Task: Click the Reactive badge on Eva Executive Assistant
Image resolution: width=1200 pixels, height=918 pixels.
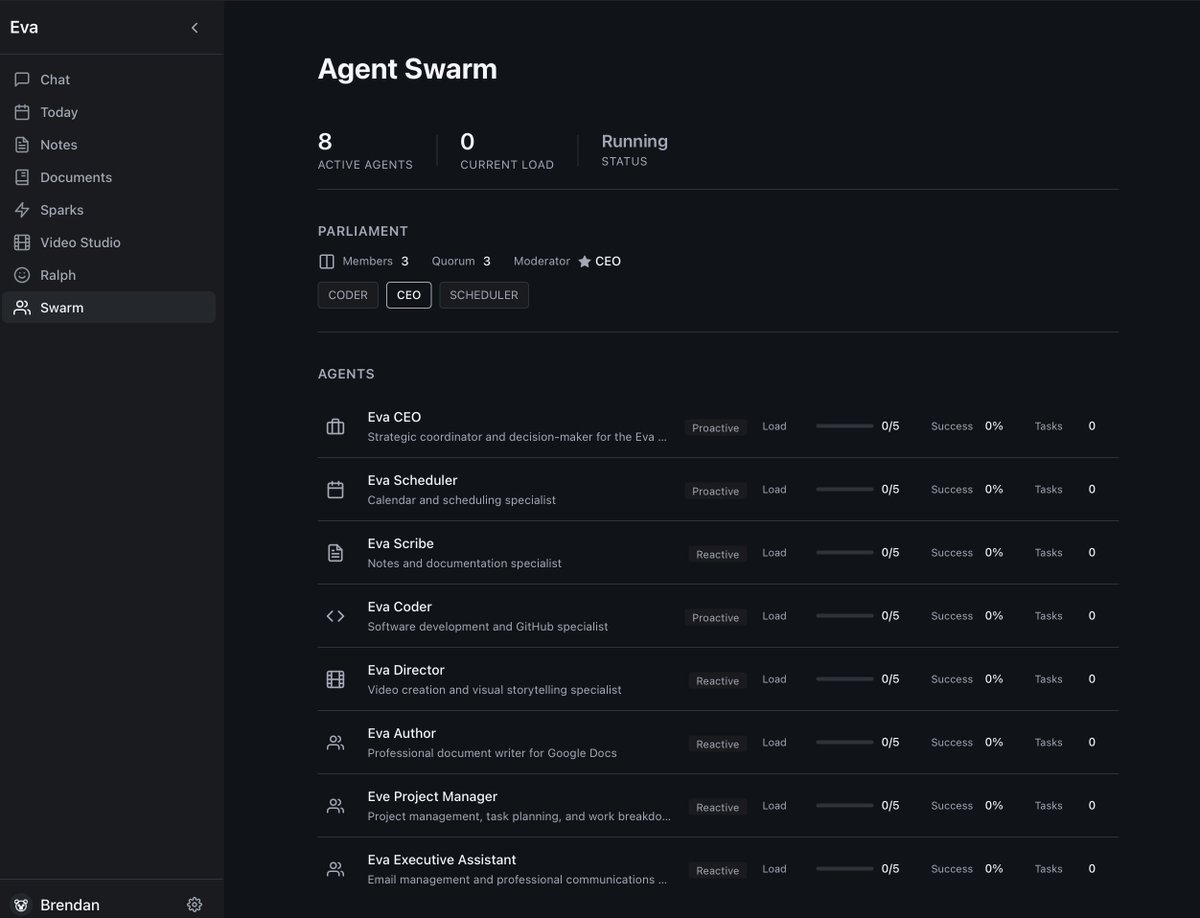Action: 718,870
